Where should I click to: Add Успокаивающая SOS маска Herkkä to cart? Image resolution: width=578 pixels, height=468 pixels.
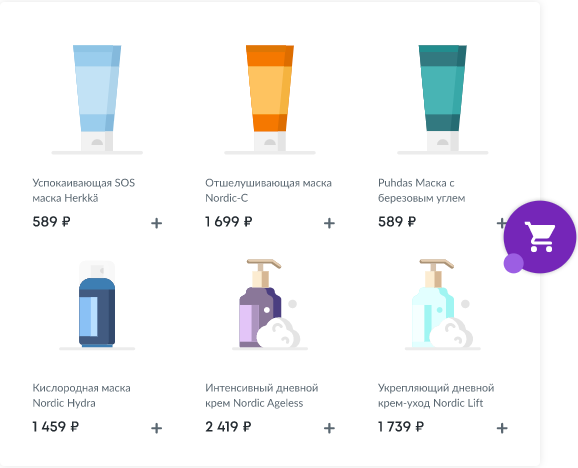tap(157, 223)
